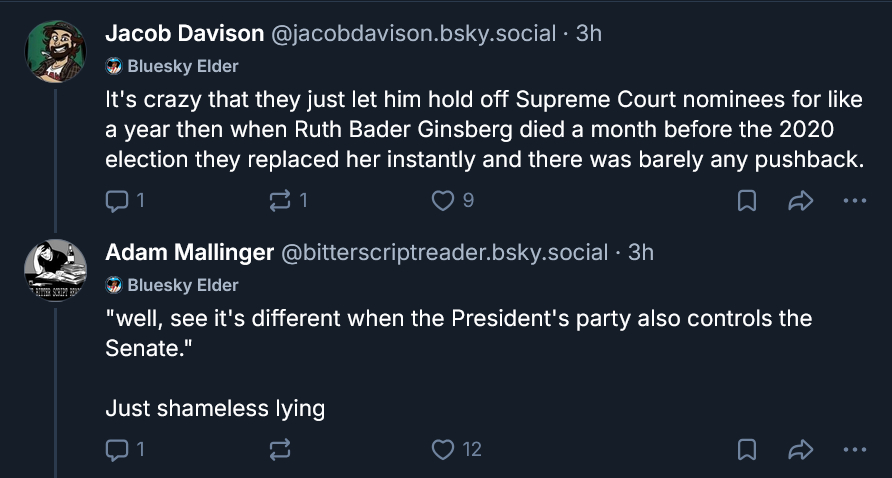Click the @jacobdavison.bsky.social handle

pyautogui.click(x=413, y=33)
